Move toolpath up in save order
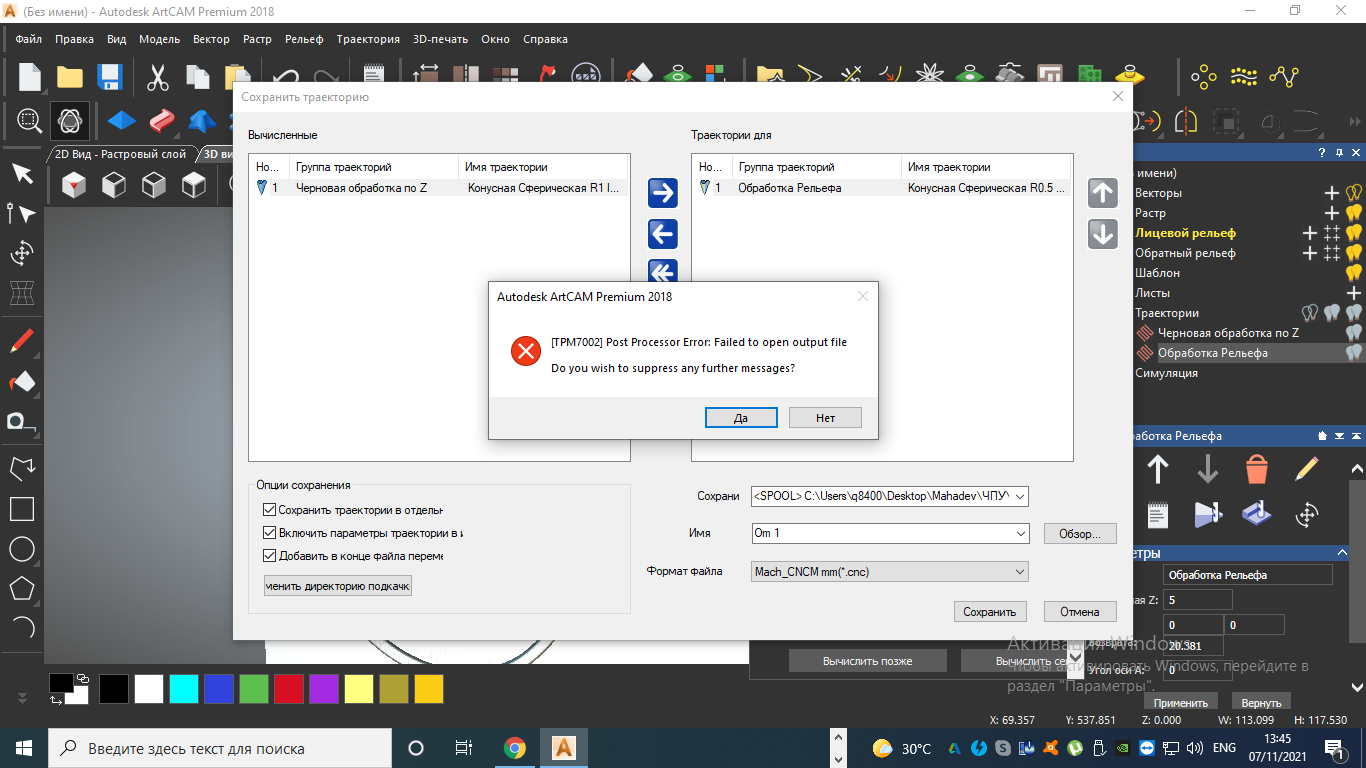Viewport: 1366px width, 768px height. 1103,193
